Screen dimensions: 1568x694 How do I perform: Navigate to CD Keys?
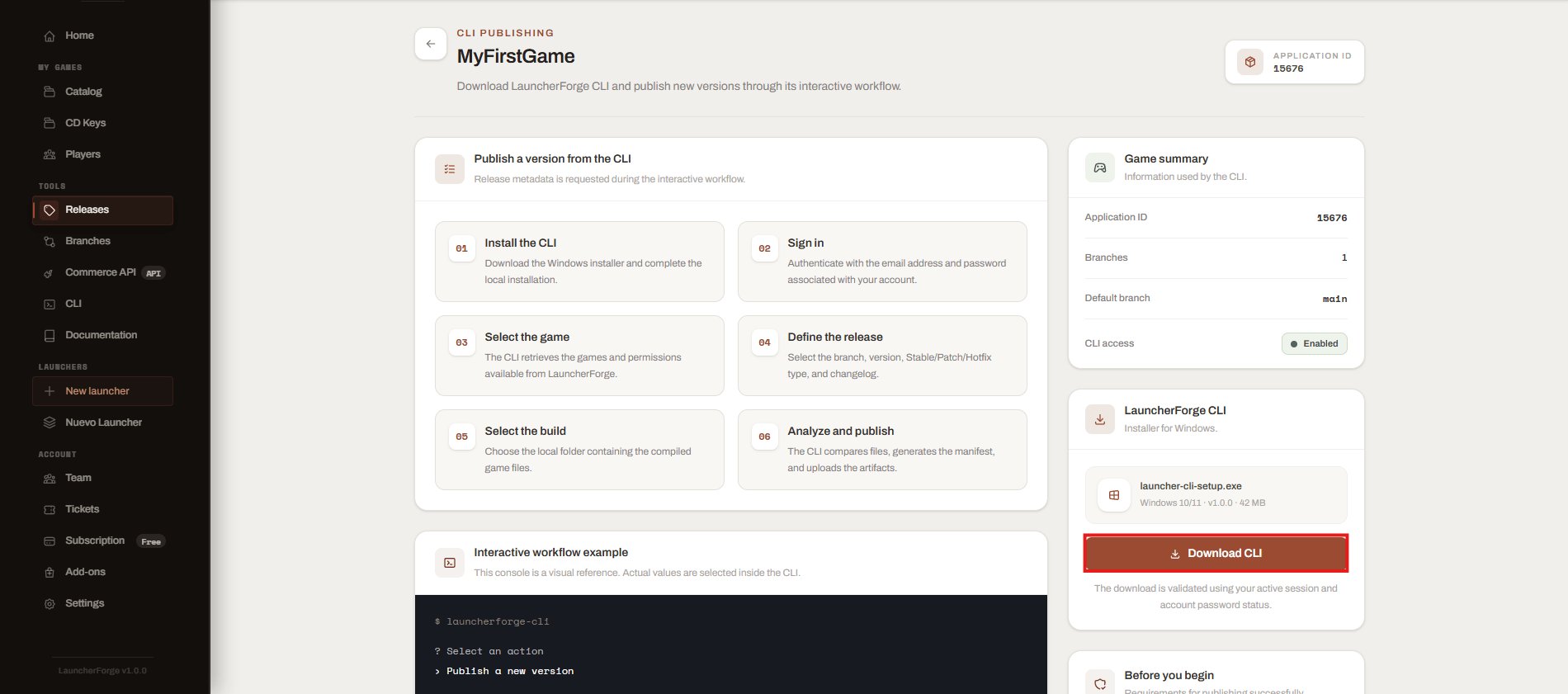(x=102, y=123)
